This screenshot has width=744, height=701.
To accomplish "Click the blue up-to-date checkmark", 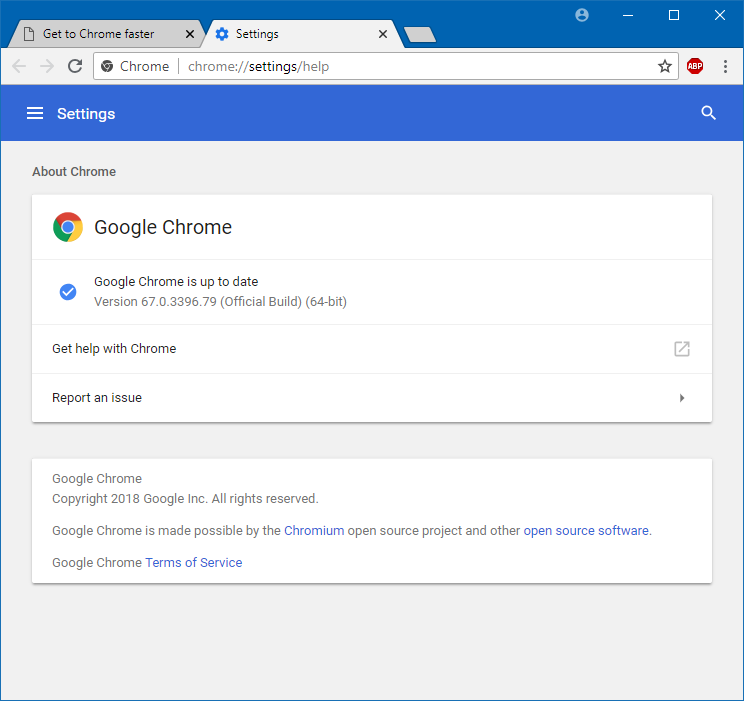I will point(68,292).
